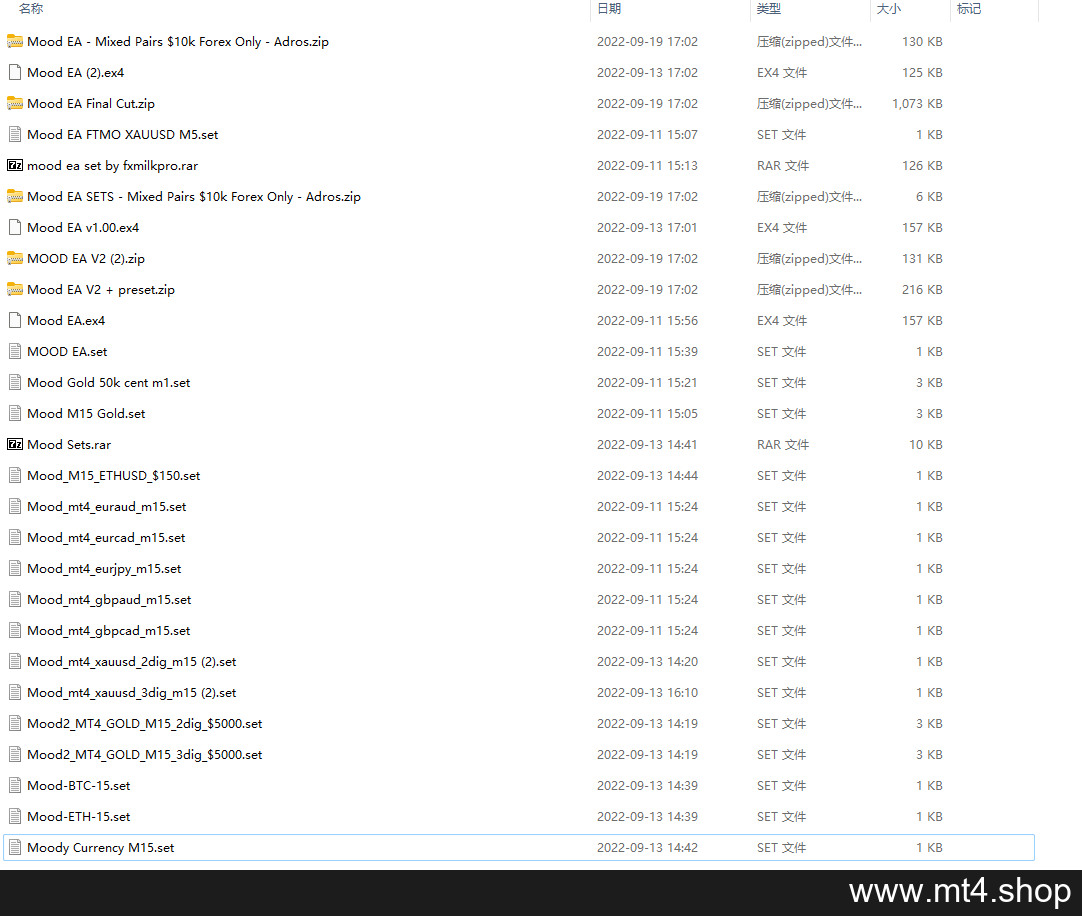
Task: Select file name Mood-ETH-15.set
Action: (79, 817)
